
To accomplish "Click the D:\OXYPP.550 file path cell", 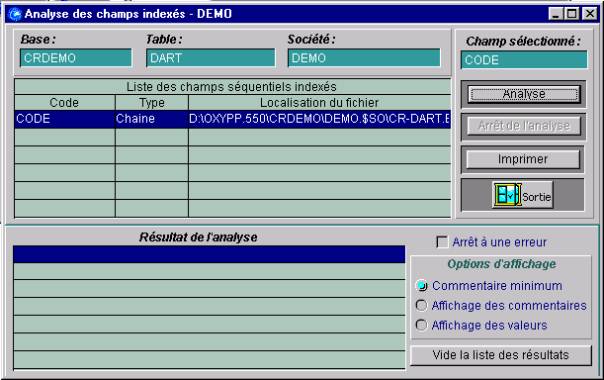I will pyautogui.click(x=319, y=119).
